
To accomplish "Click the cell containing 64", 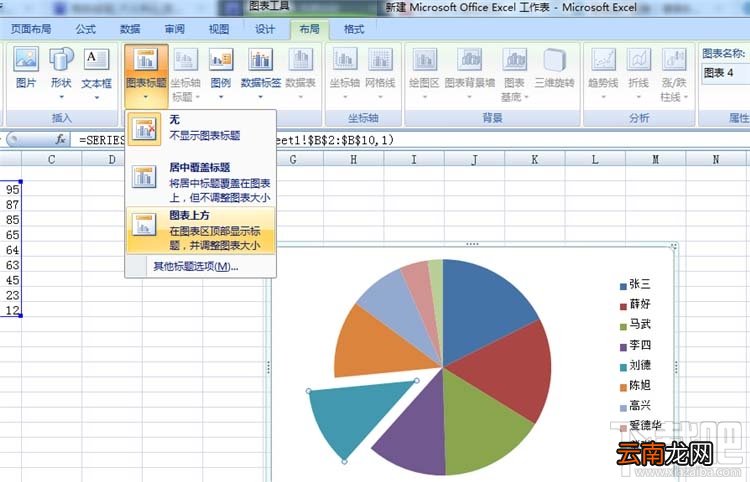I will (11, 250).
